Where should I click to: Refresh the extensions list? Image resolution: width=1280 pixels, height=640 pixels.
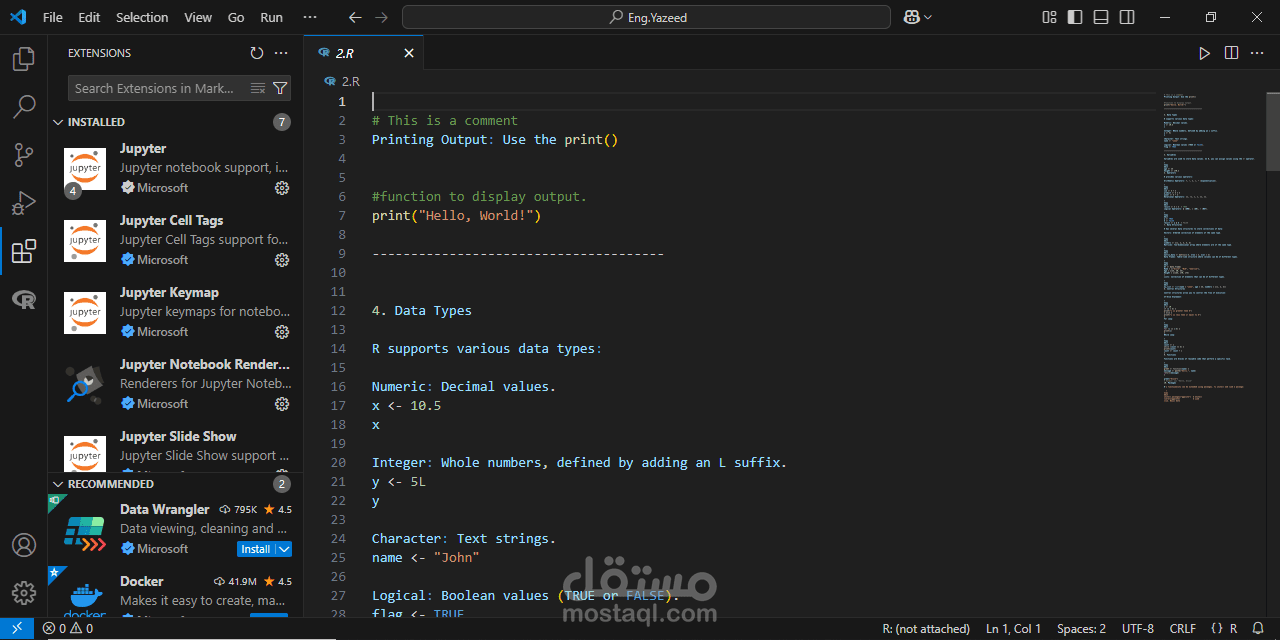tap(257, 53)
